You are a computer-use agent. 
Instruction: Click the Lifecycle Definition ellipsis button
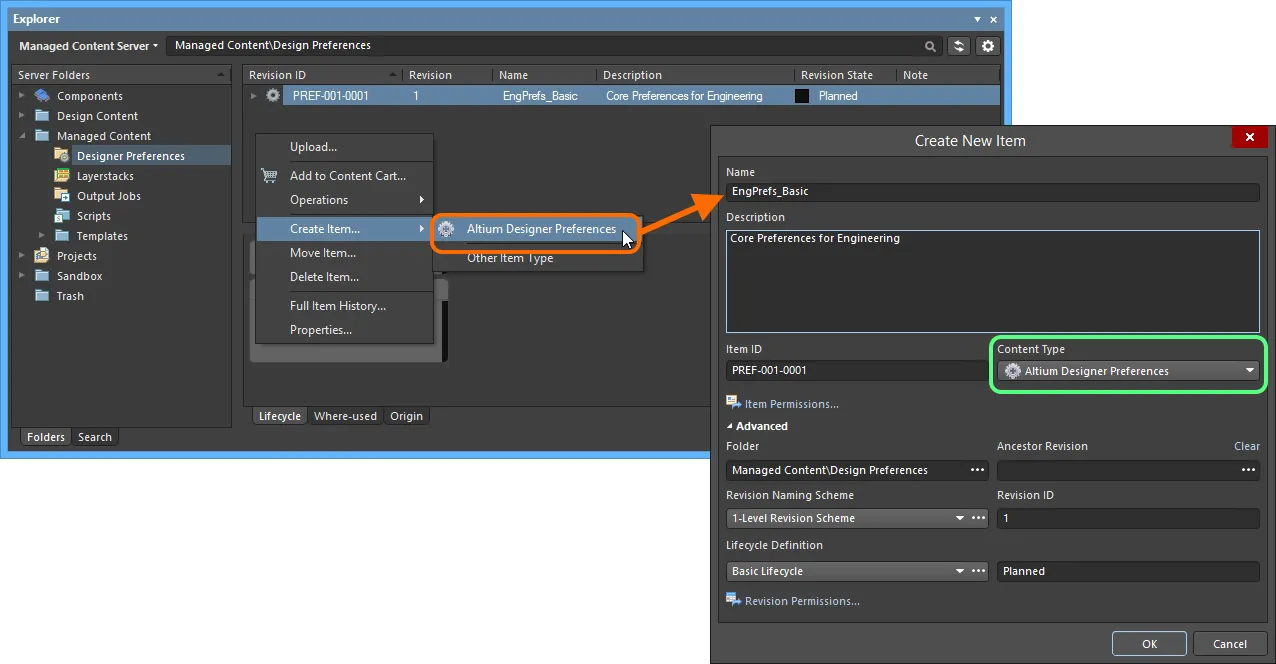pyautogui.click(x=978, y=571)
